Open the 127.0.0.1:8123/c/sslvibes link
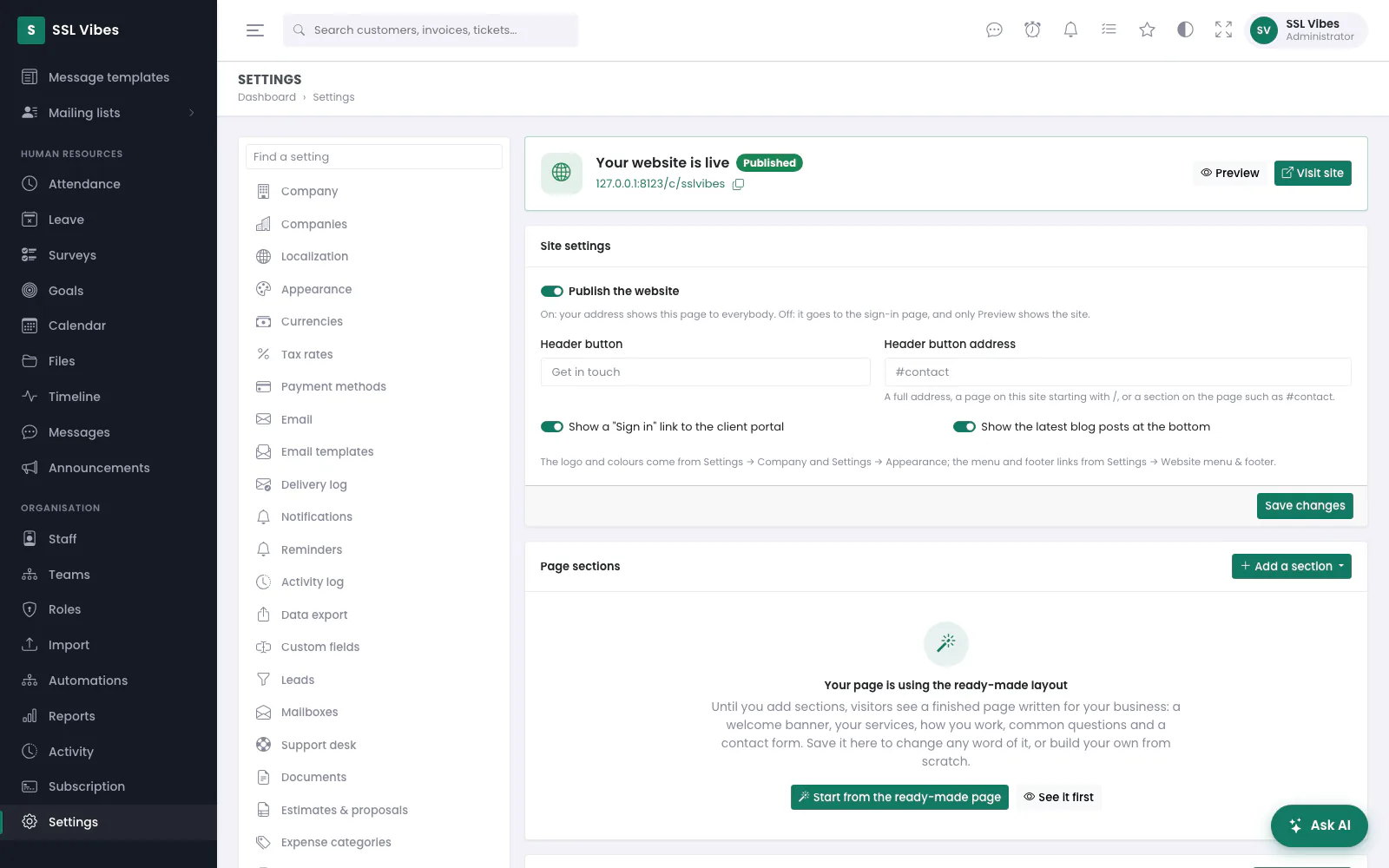The width and height of the screenshot is (1389, 868). tap(660, 184)
